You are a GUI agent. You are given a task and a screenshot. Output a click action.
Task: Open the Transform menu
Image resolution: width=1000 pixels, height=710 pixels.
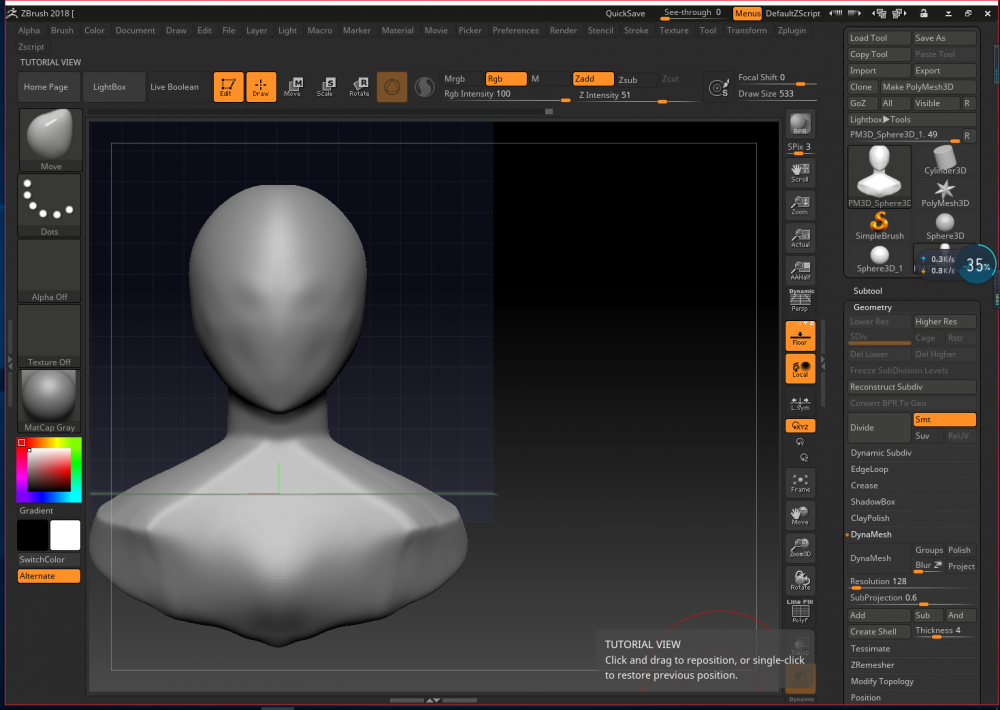747,30
